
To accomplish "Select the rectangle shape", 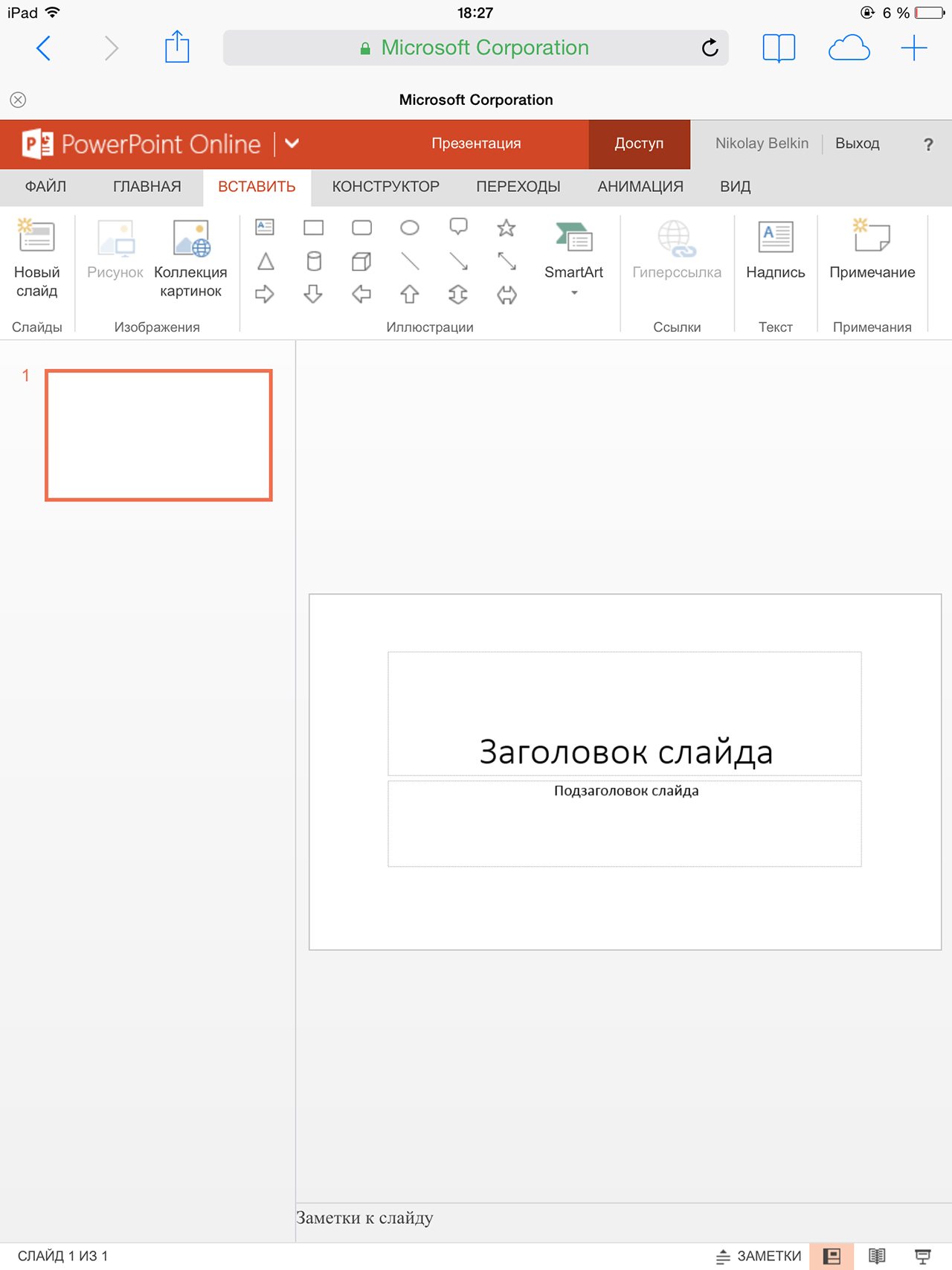I will point(313,227).
